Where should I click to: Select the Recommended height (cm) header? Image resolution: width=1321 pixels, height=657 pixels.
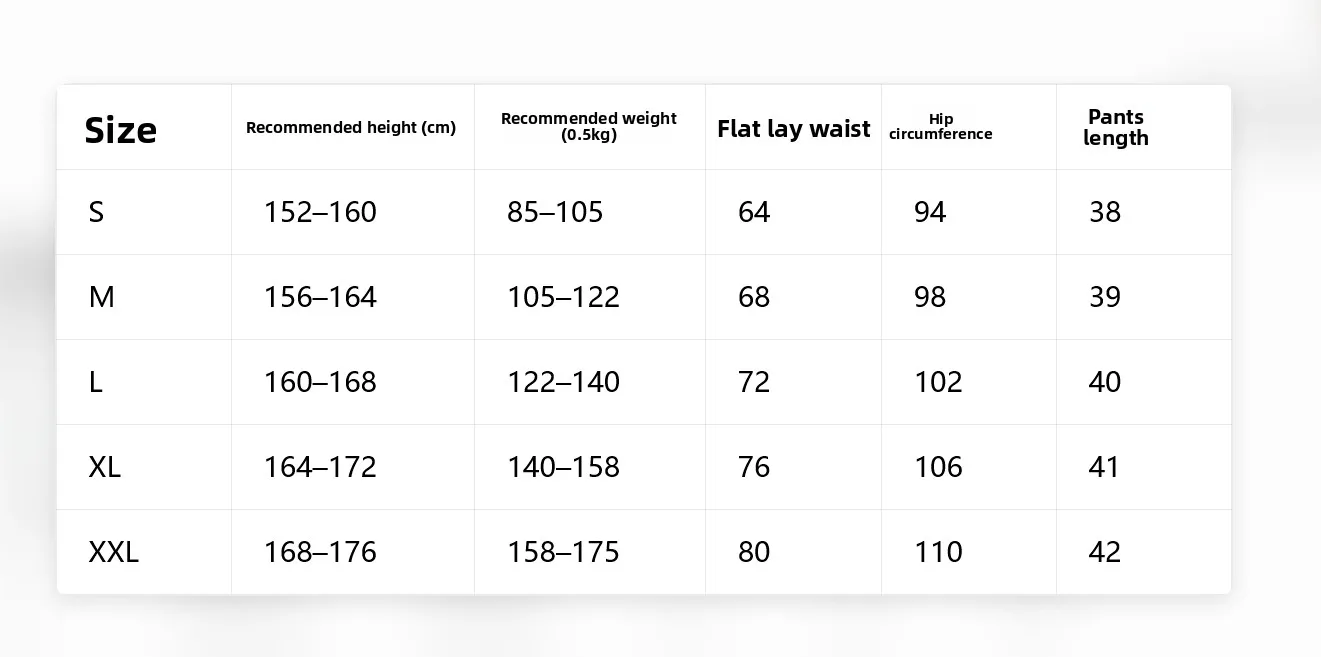351,128
